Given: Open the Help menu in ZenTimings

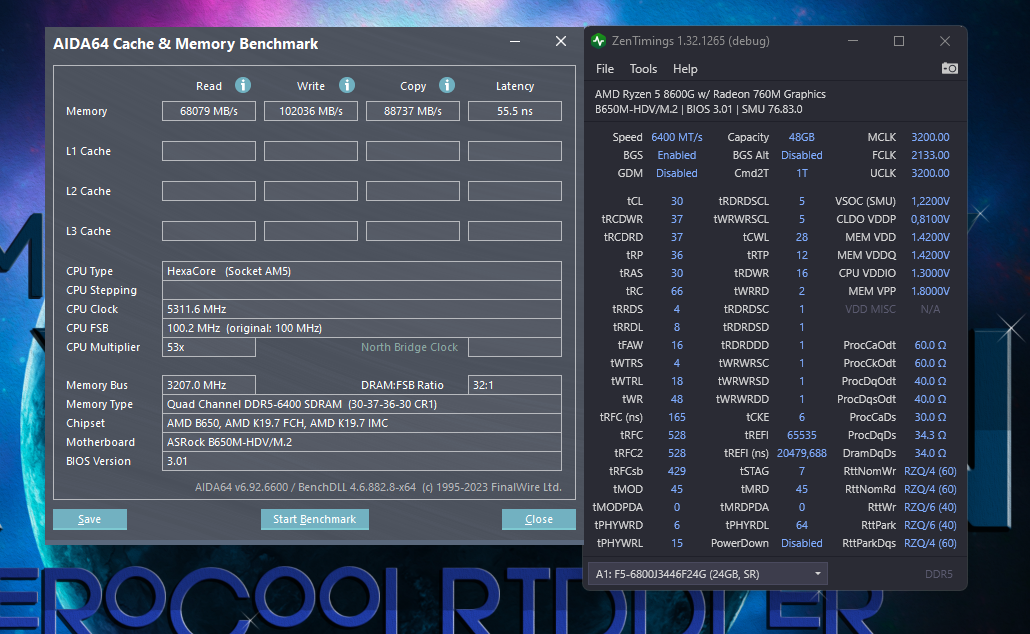Looking at the screenshot, I should [685, 69].
